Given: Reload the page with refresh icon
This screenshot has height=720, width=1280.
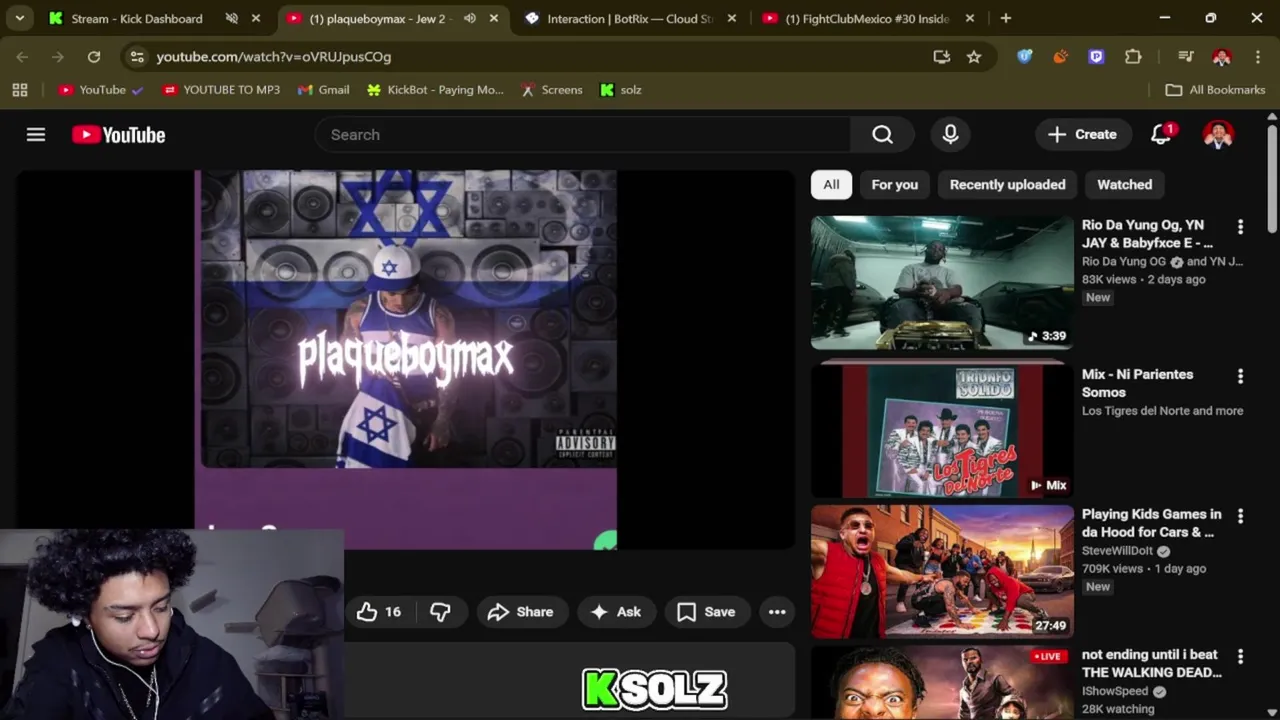Looking at the screenshot, I should coord(94,57).
